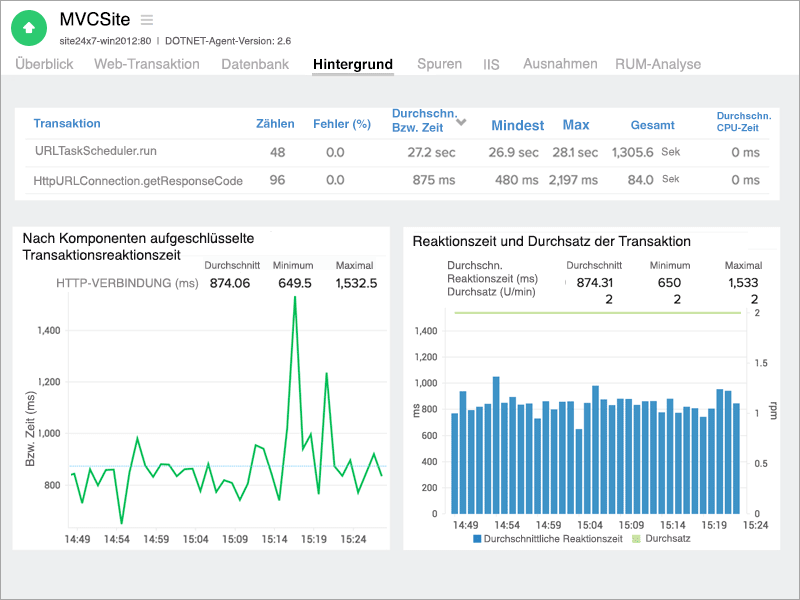Switch to the RUM-Analyse tab
The height and width of the screenshot is (600, 800).
click(x=658, y=64)
